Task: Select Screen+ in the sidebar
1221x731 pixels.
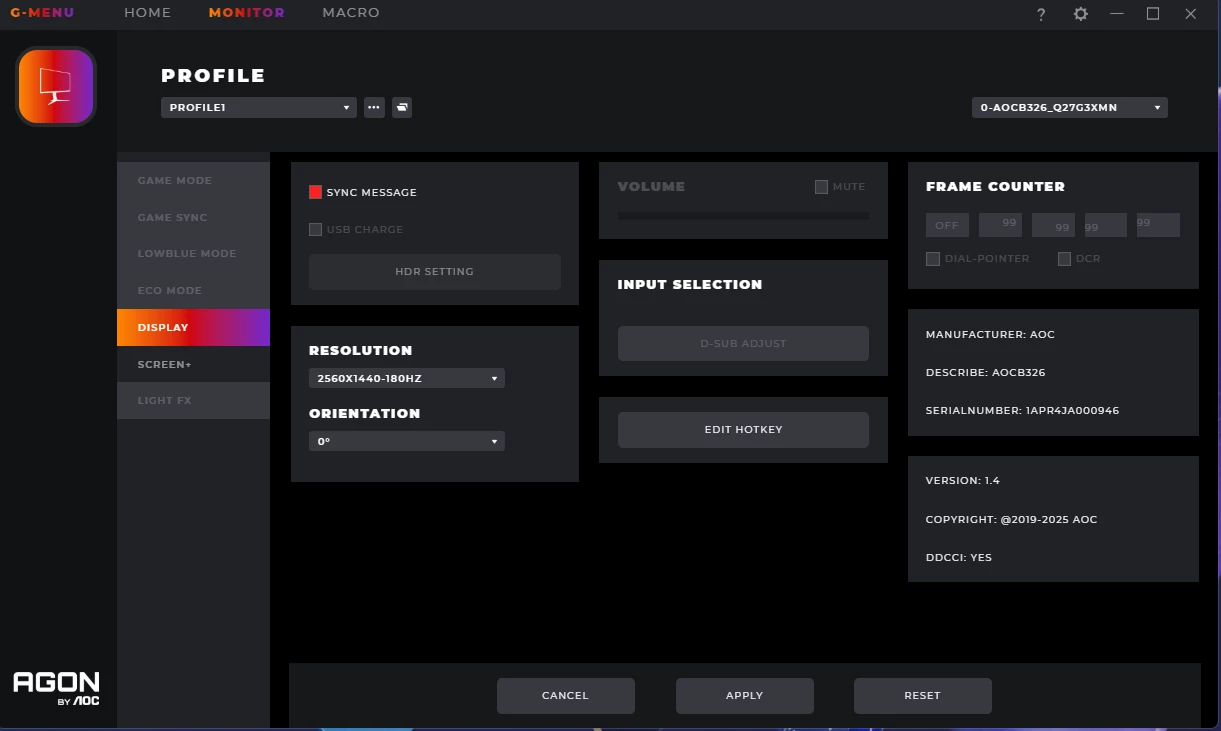Action: click(193, 364)
